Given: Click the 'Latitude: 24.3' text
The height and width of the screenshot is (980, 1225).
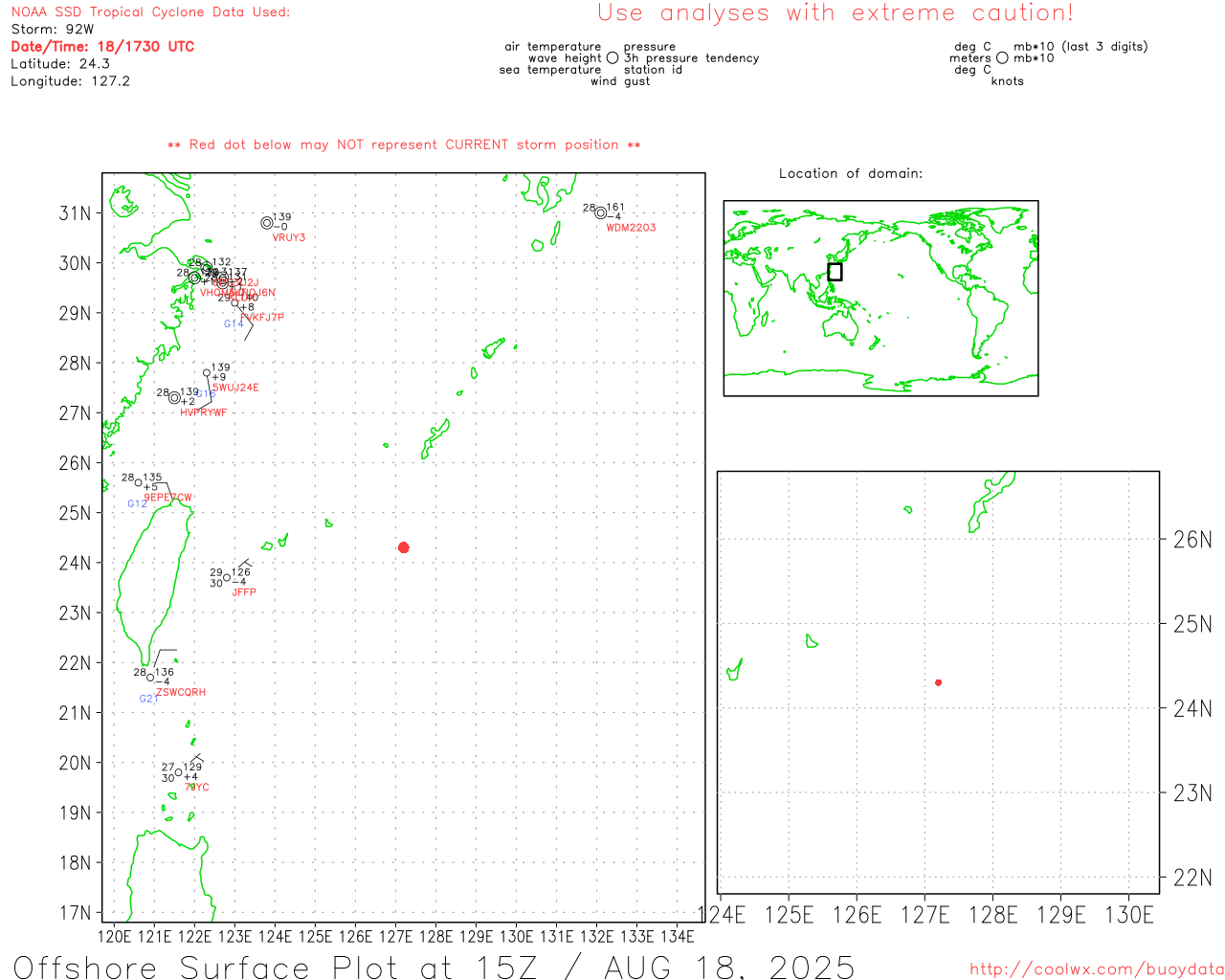Looking at the screenshot, I should (x=60, y=64).
